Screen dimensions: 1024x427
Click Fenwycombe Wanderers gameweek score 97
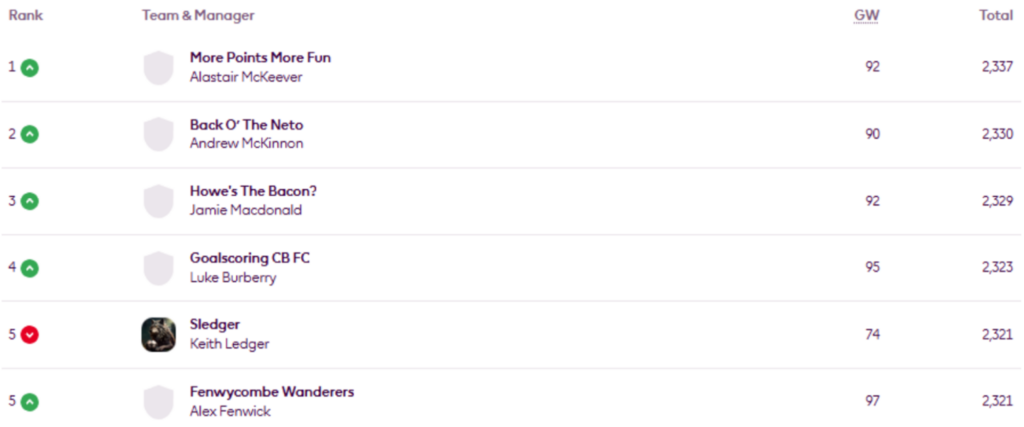(x=872, y=401)
